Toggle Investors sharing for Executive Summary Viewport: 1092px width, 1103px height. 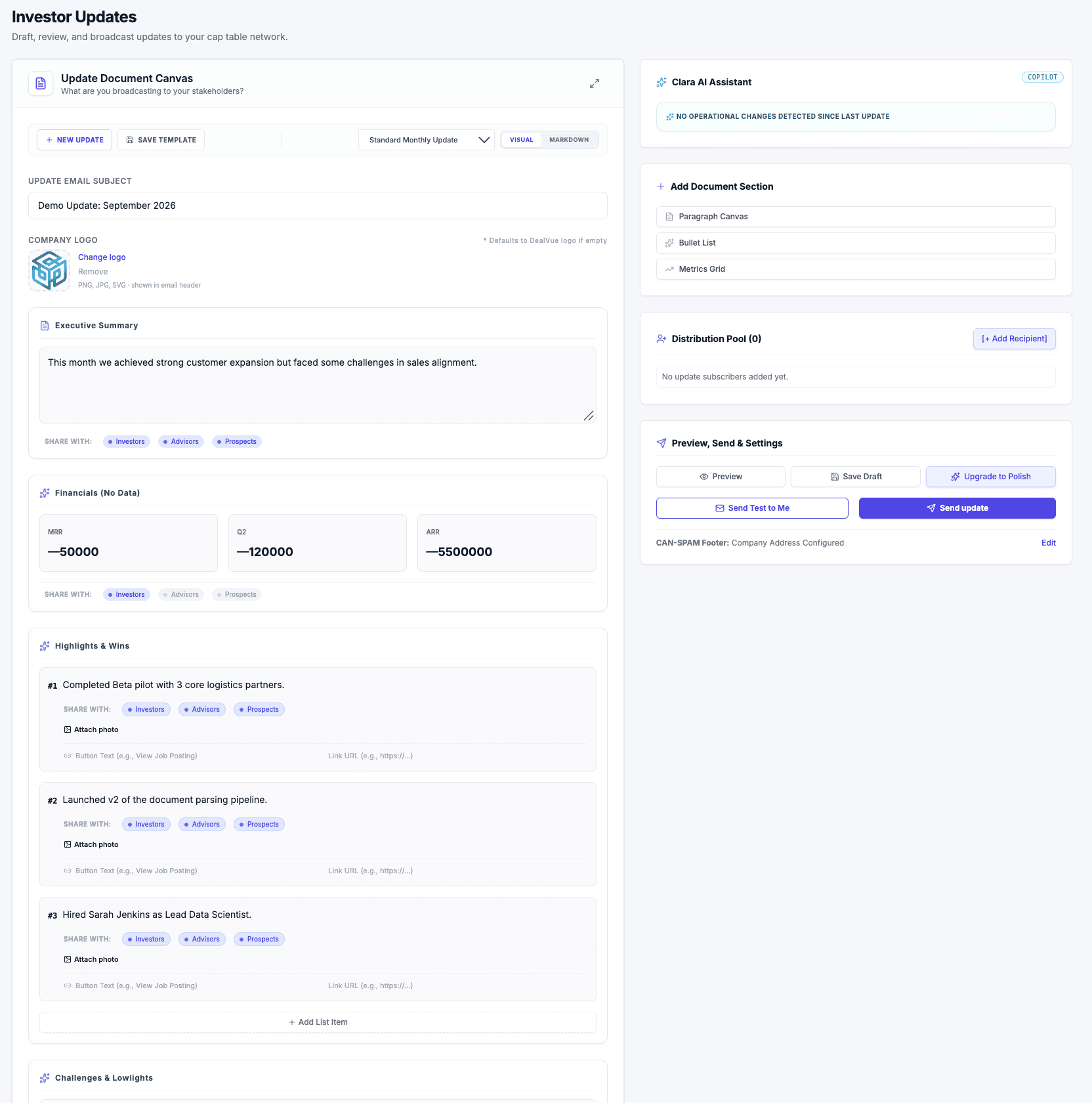pyautogui.click(x=127, y=442)
